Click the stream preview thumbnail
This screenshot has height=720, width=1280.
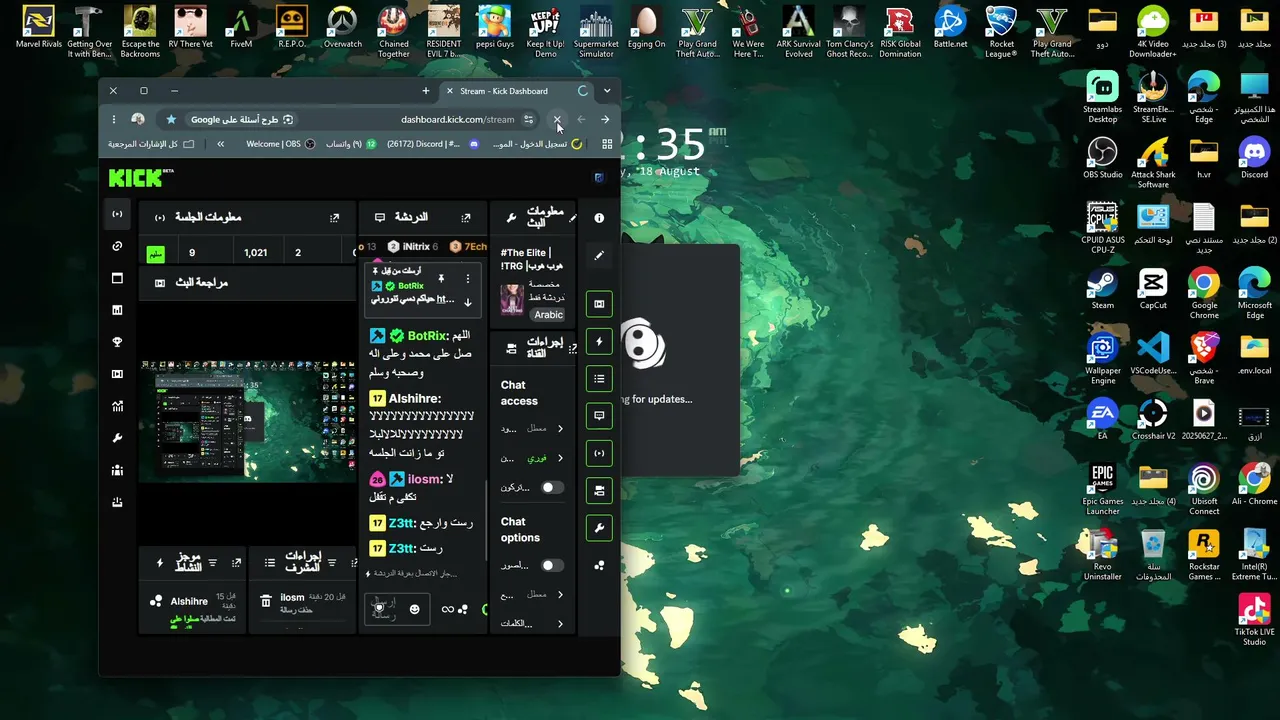point(247,422)
